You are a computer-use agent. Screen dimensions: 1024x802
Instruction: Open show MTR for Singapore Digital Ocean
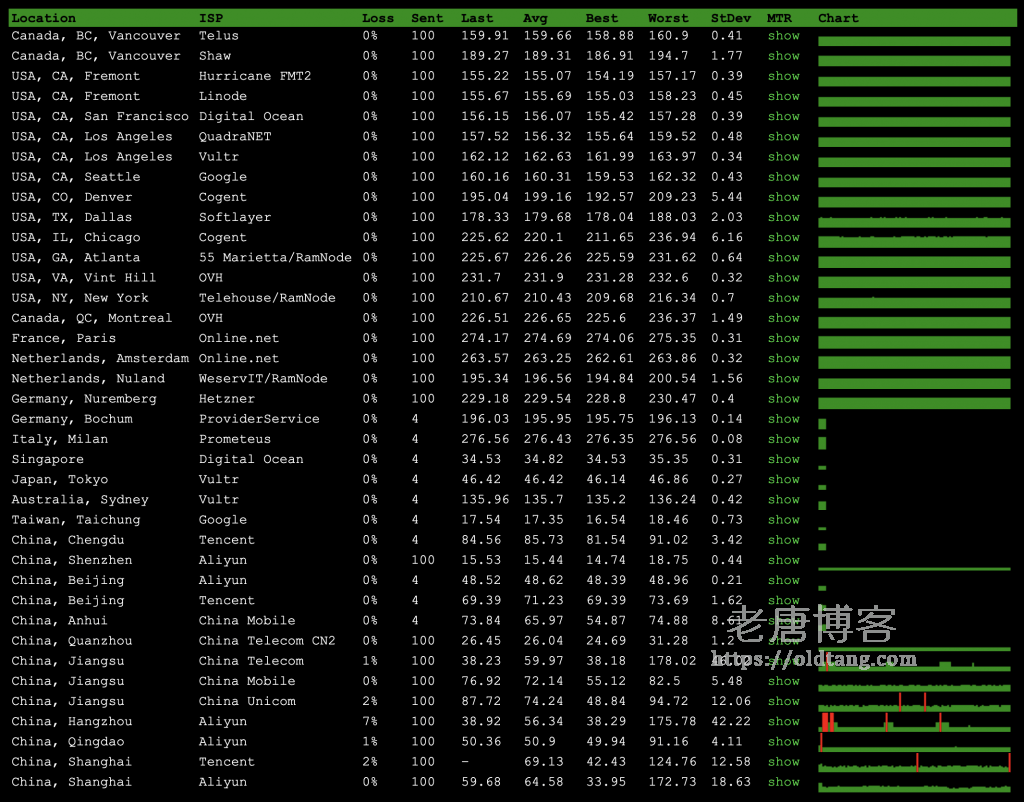[783, 460]
